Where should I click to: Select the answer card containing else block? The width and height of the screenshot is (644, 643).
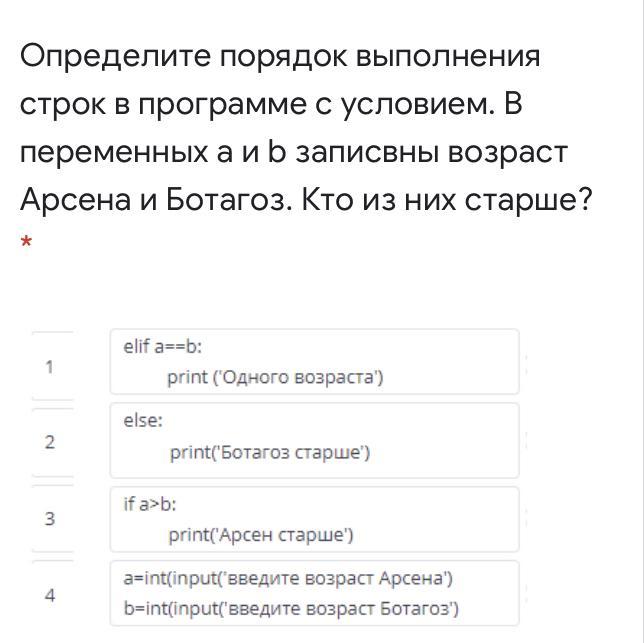(x=315, y=441)
